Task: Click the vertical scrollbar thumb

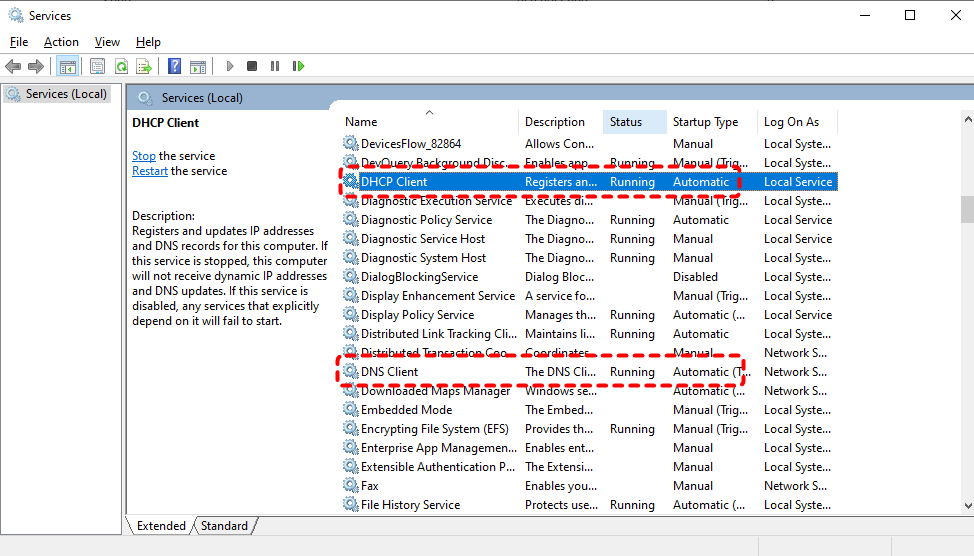Action: tap(966, 209)
